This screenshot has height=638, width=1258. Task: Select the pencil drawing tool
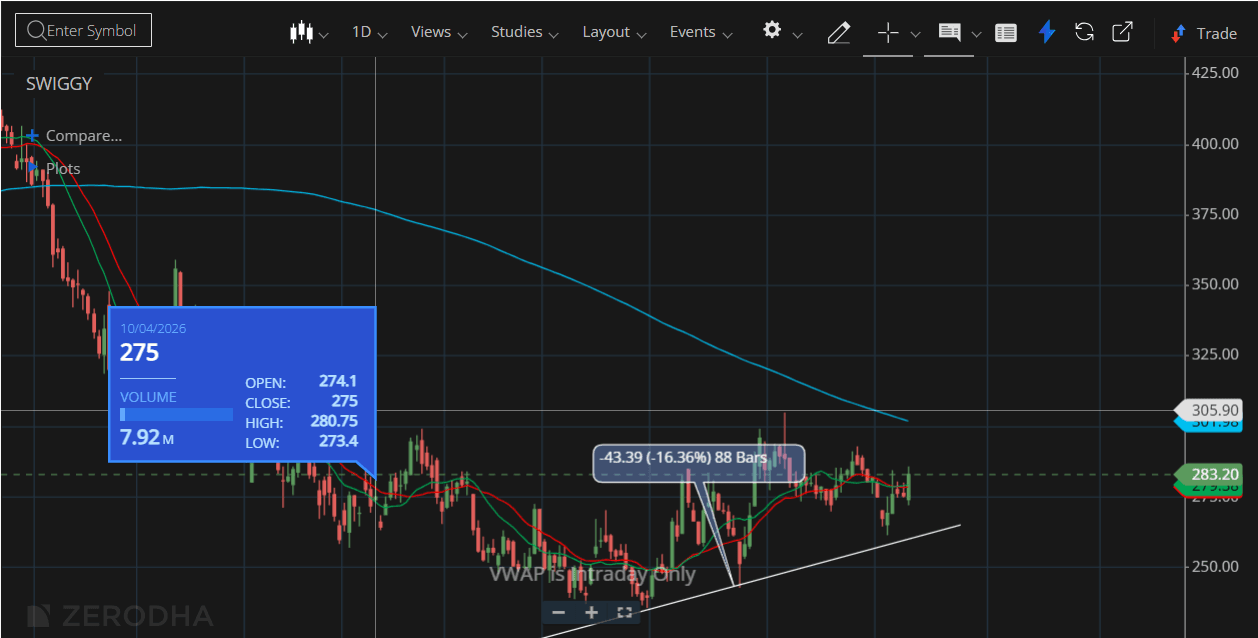click(839, 33)
